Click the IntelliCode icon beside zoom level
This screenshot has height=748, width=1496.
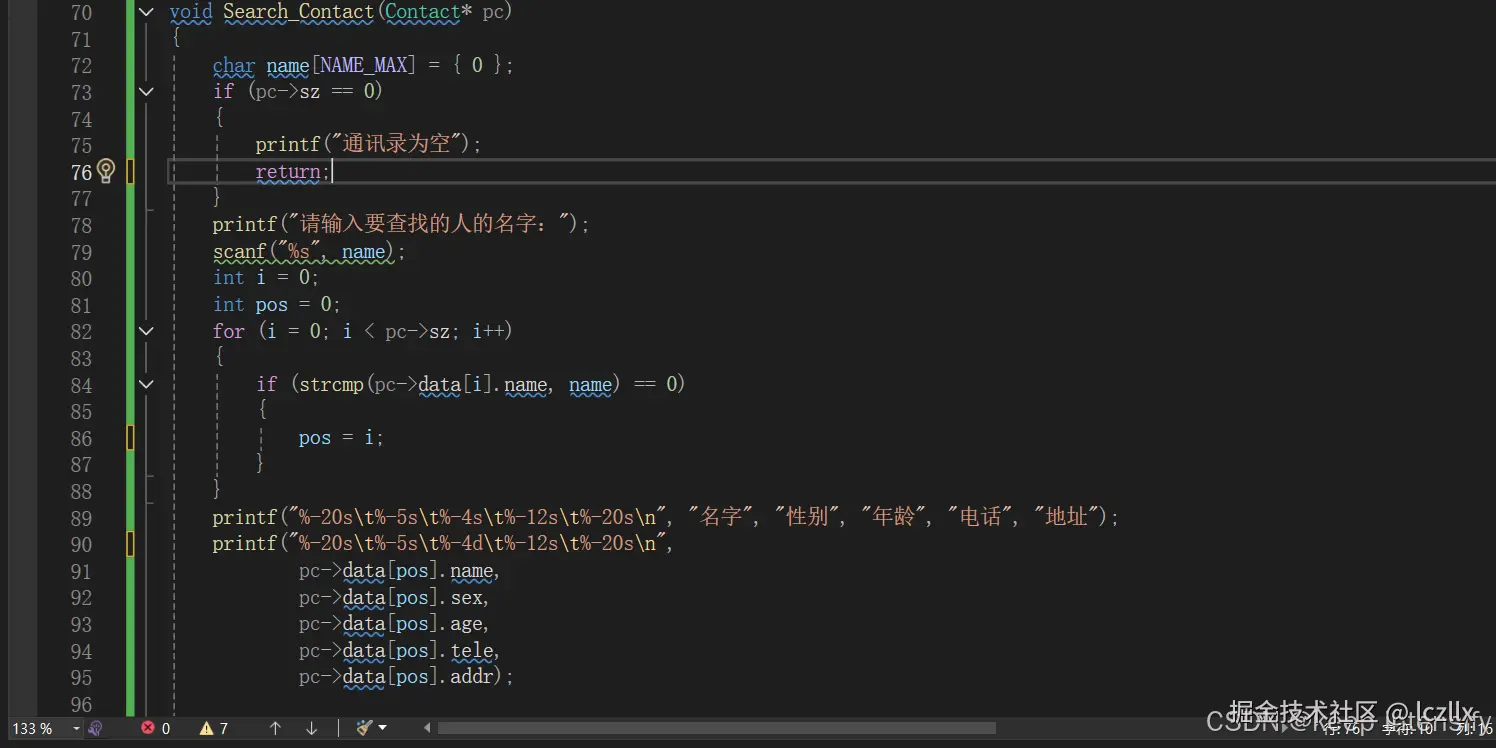pos(96,728)
